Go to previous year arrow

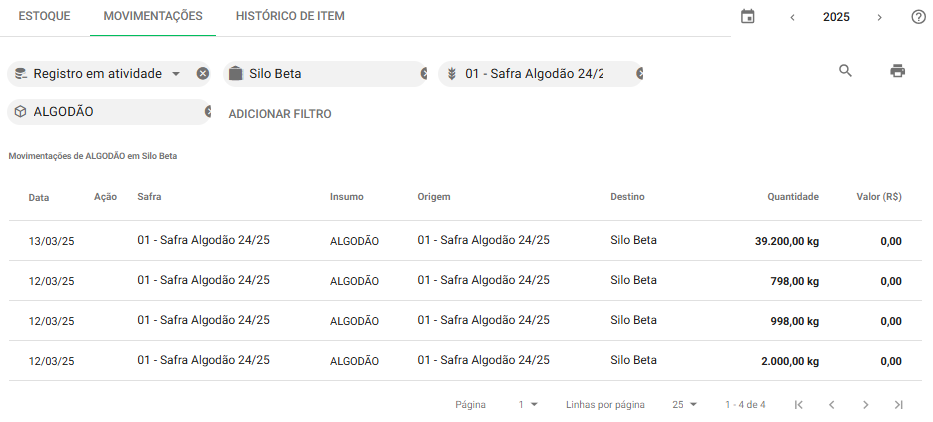click(792, 17)
